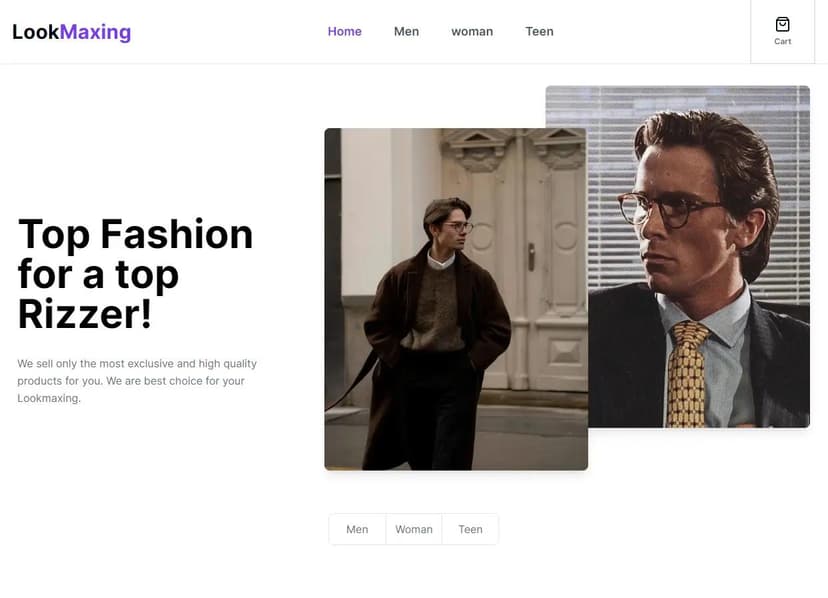The image size is (828, 598).
Task: Open the shopping bag Cart icon
Action: tap(782, 25)
